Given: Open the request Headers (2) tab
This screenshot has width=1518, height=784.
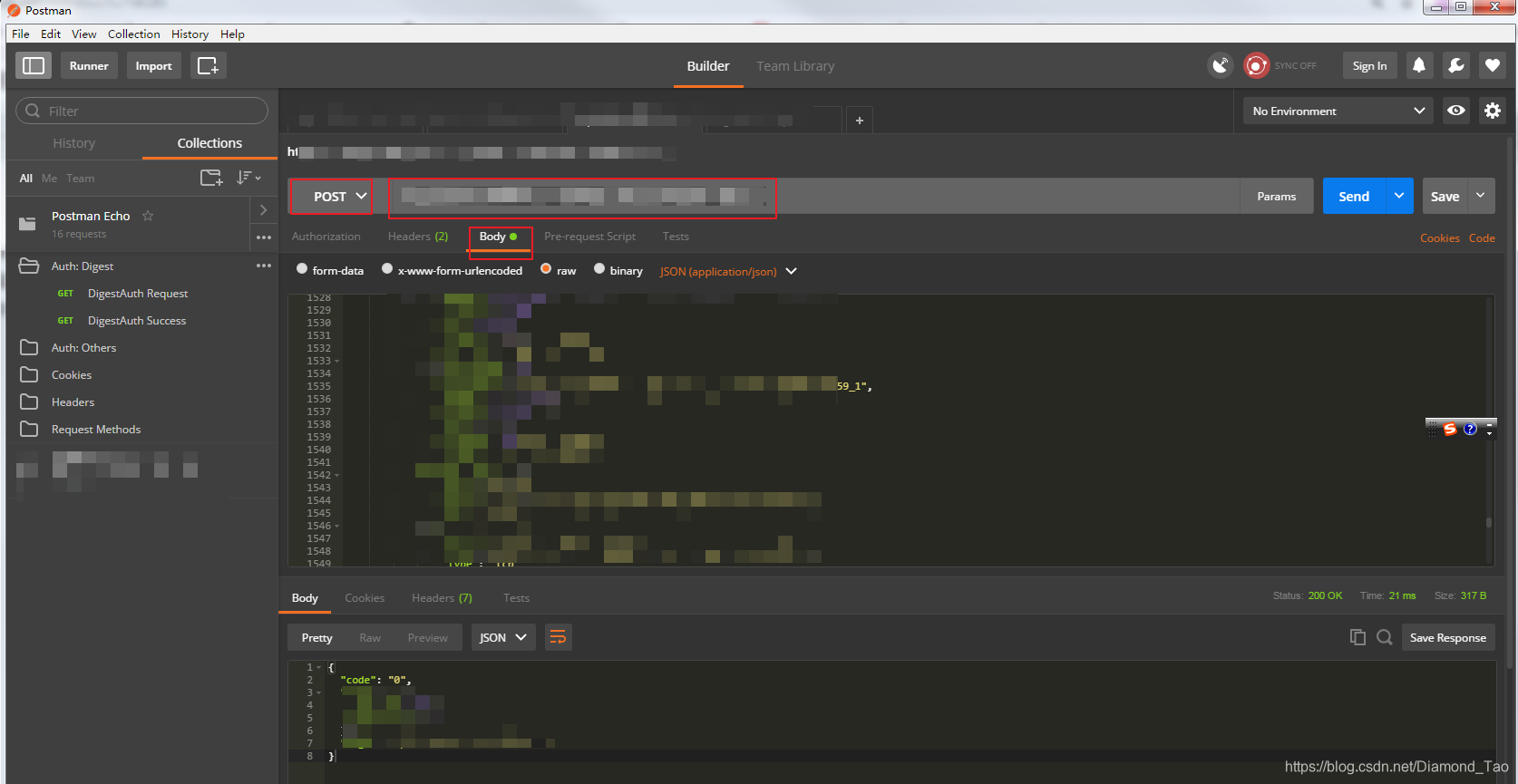Looking at the screenshot, I should point(418,237).
